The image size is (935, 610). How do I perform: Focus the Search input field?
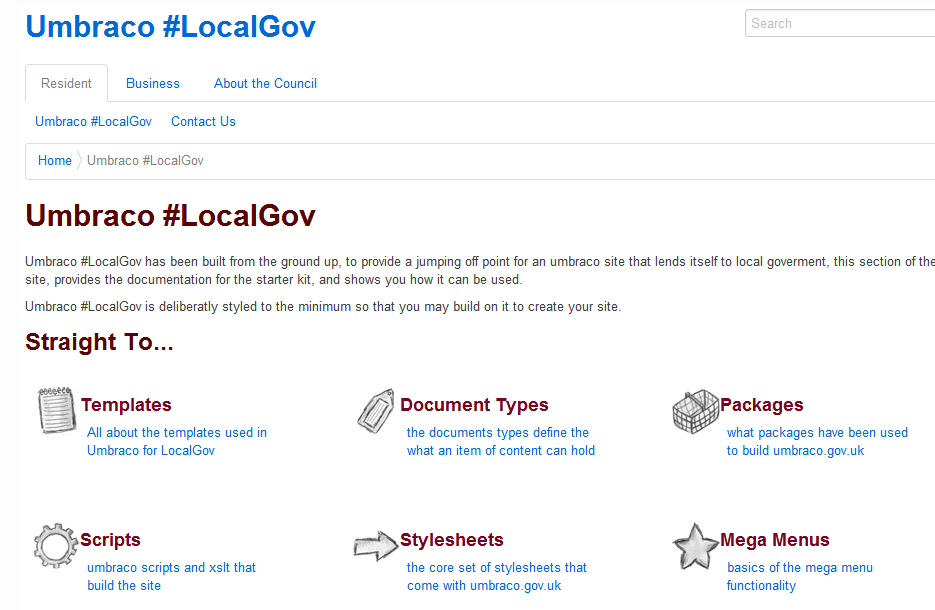[x=840, y=24]
